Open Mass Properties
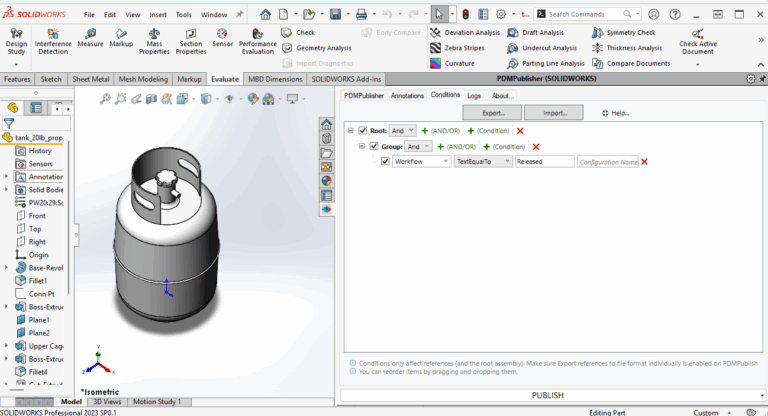 (154, 42)
